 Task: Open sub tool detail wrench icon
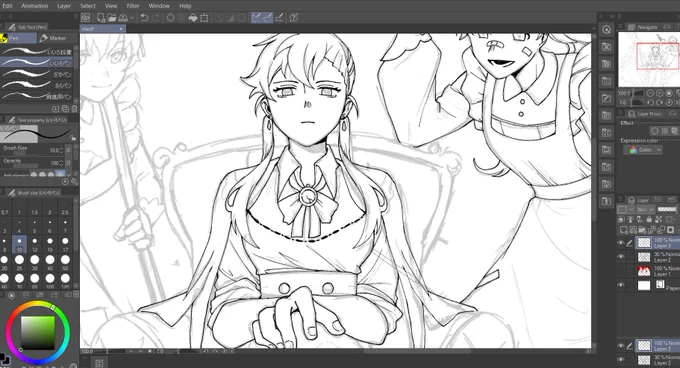click(74, 182)
